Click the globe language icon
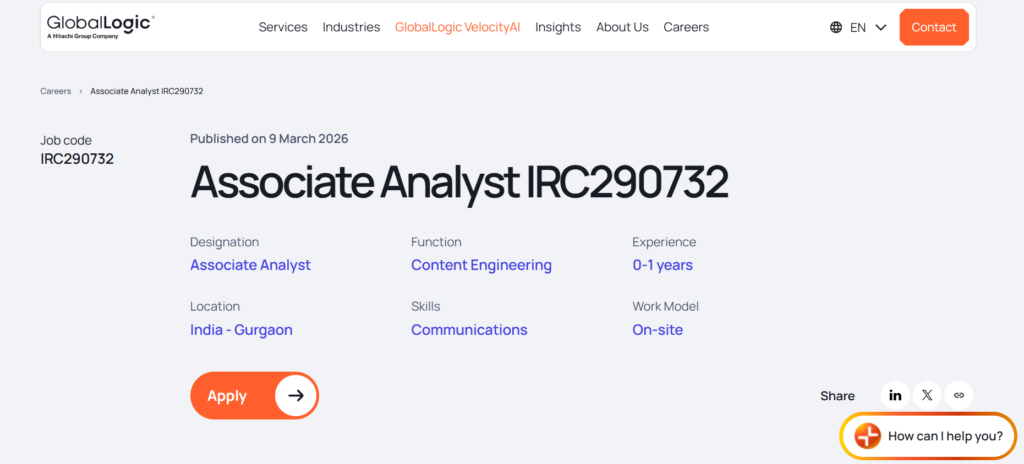This screenshot has width=1024, height=464. pyautogui.click(x=836, y=27)
